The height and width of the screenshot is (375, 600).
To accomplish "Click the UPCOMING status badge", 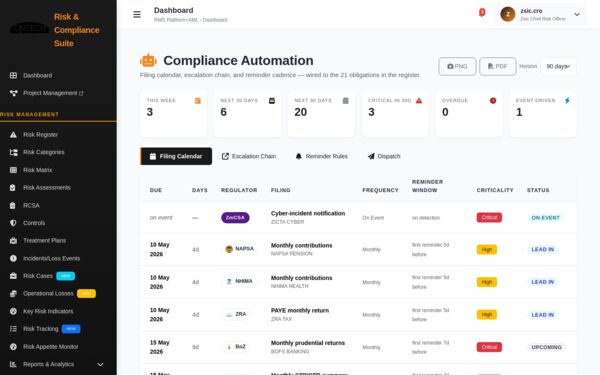I will [546, 347].
